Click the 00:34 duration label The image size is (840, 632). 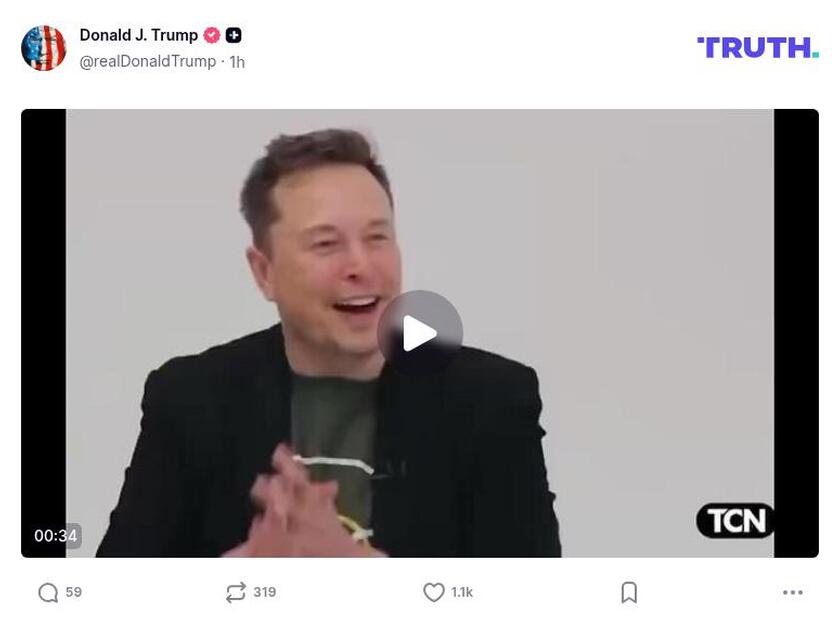(56, 536)
